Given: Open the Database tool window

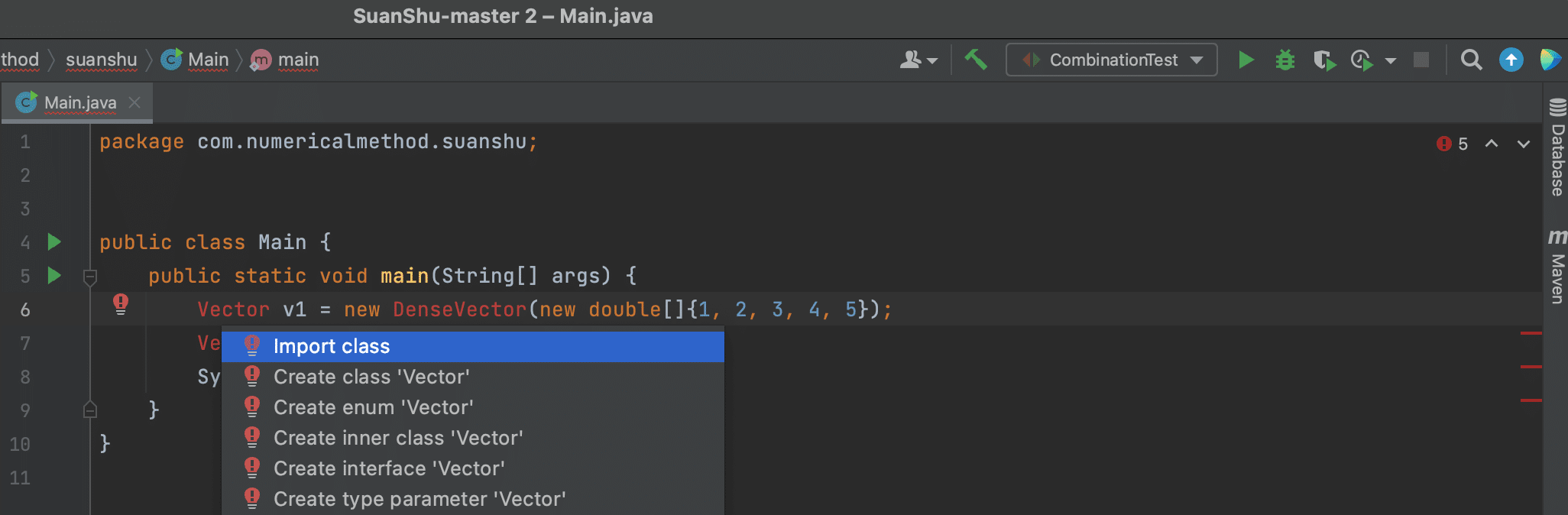Looking at the screenshot, I should 1557,147.
